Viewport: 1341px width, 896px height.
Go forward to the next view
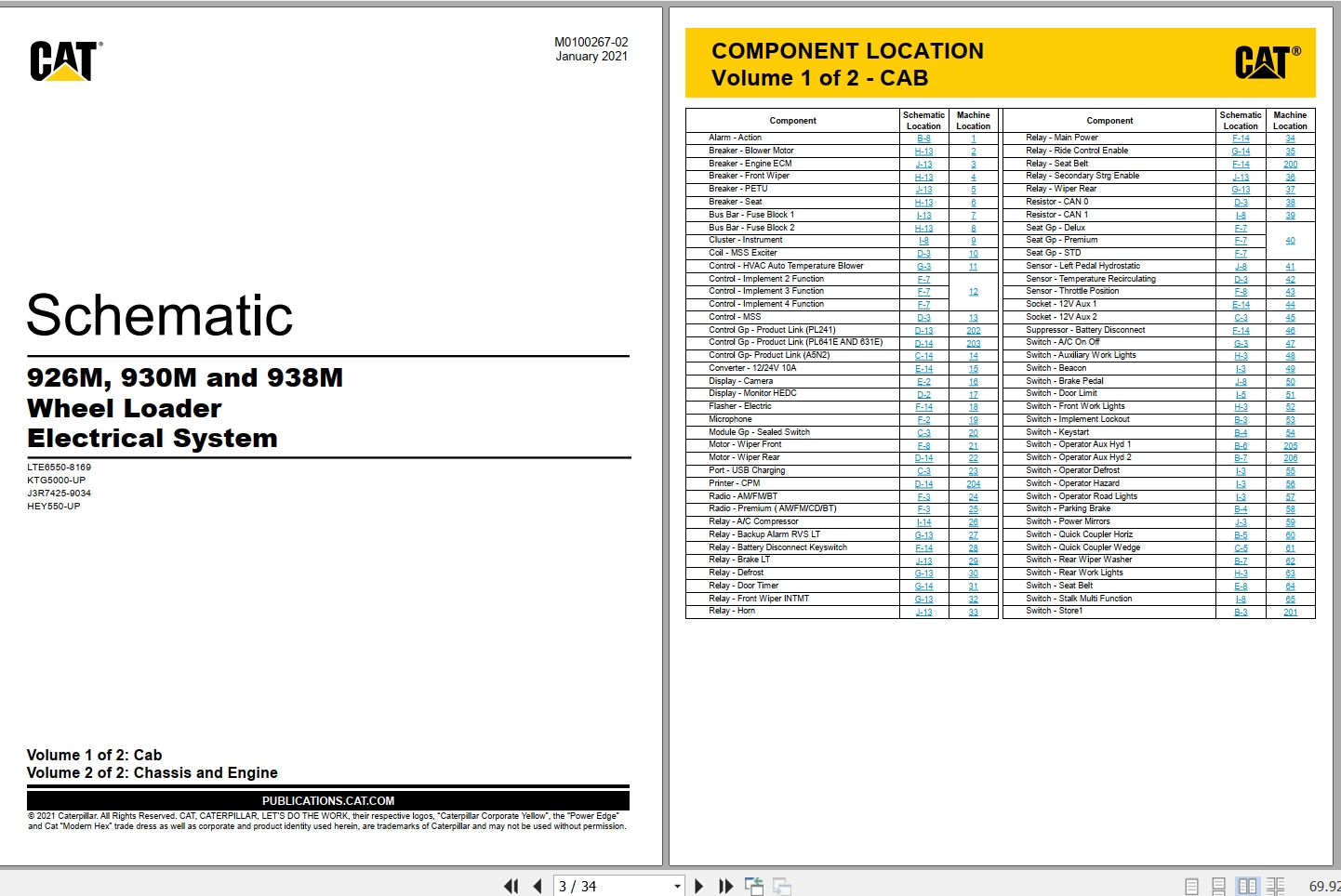point(782,887)
